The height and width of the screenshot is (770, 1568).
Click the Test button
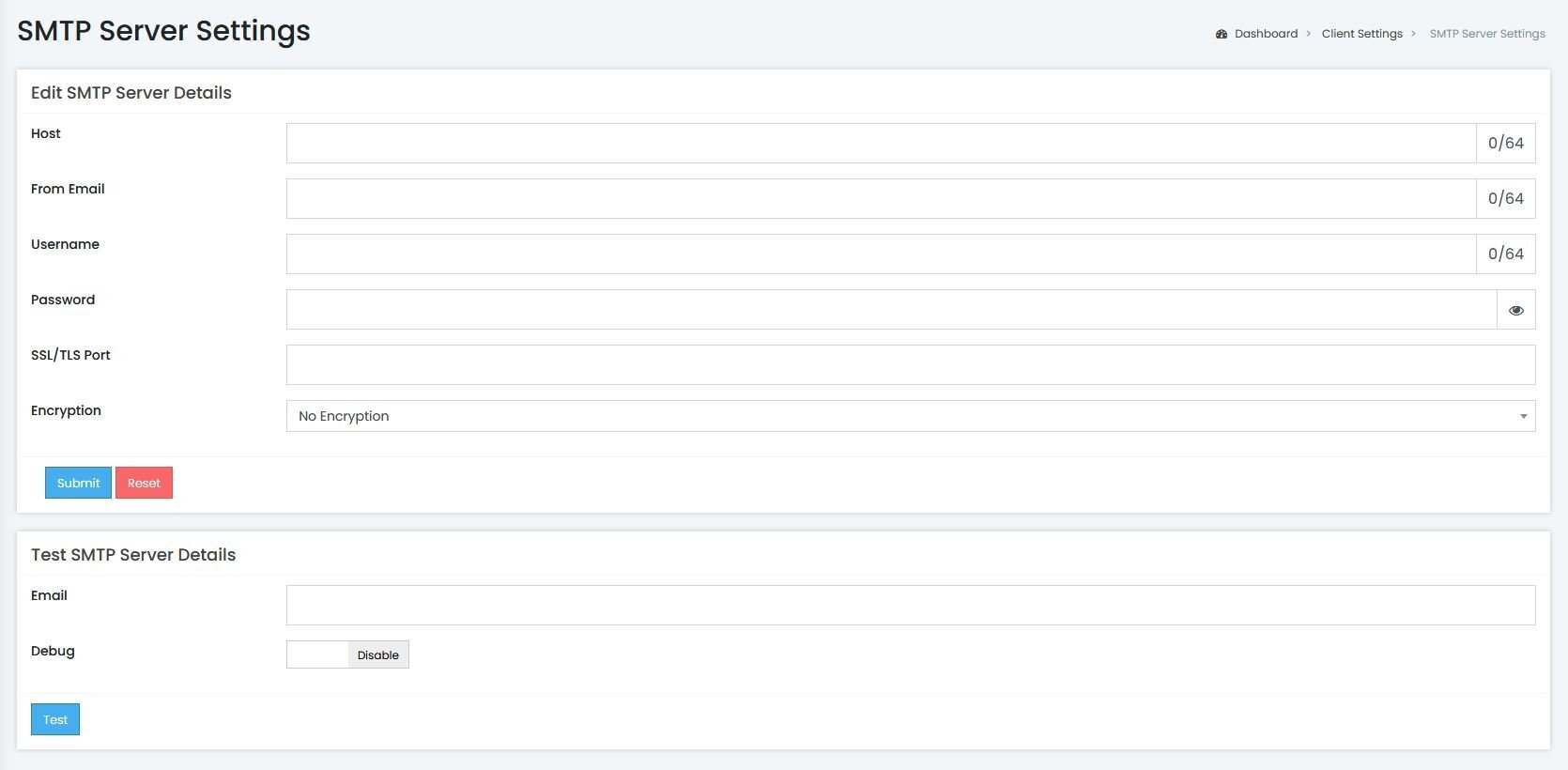click(x=55, y=719)
